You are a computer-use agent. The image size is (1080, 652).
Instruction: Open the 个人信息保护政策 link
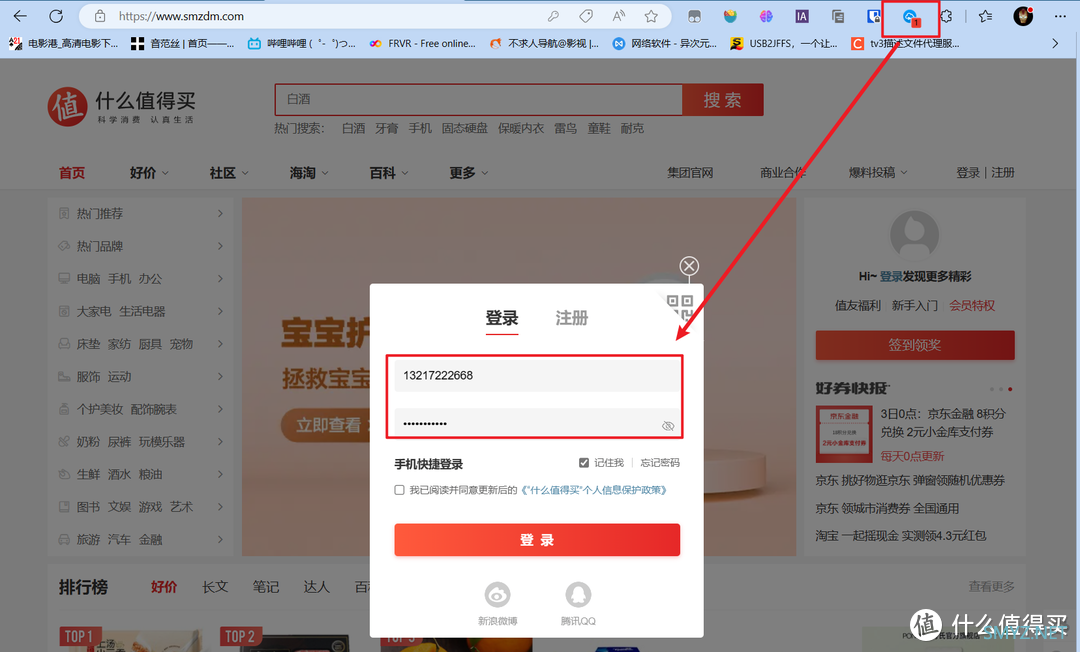click(x=594, y=490)
